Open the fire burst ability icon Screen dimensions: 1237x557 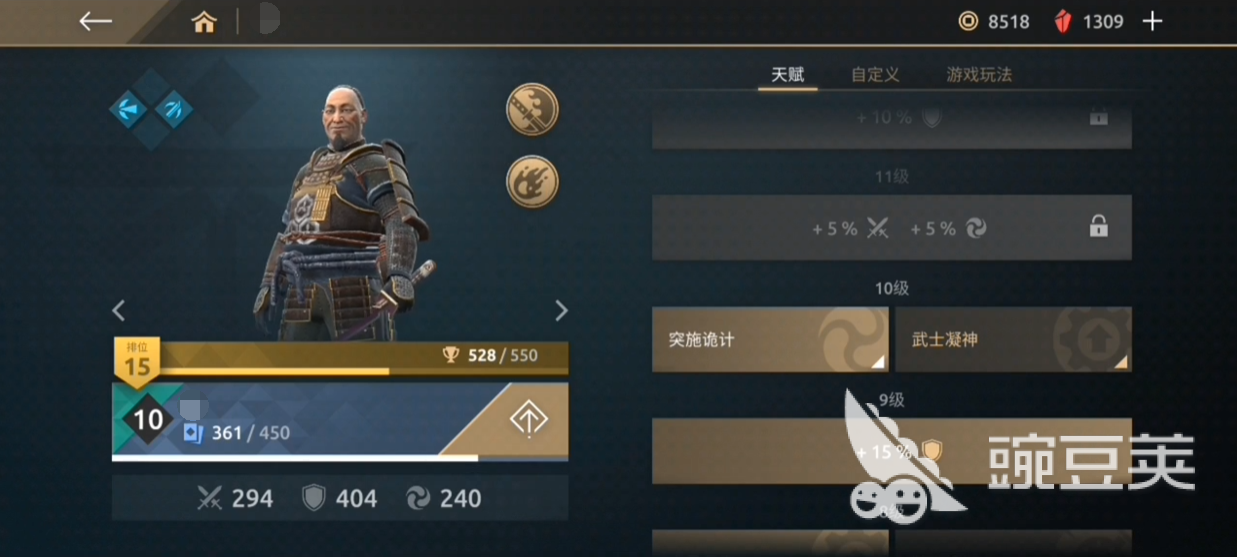tap(532, 181)
